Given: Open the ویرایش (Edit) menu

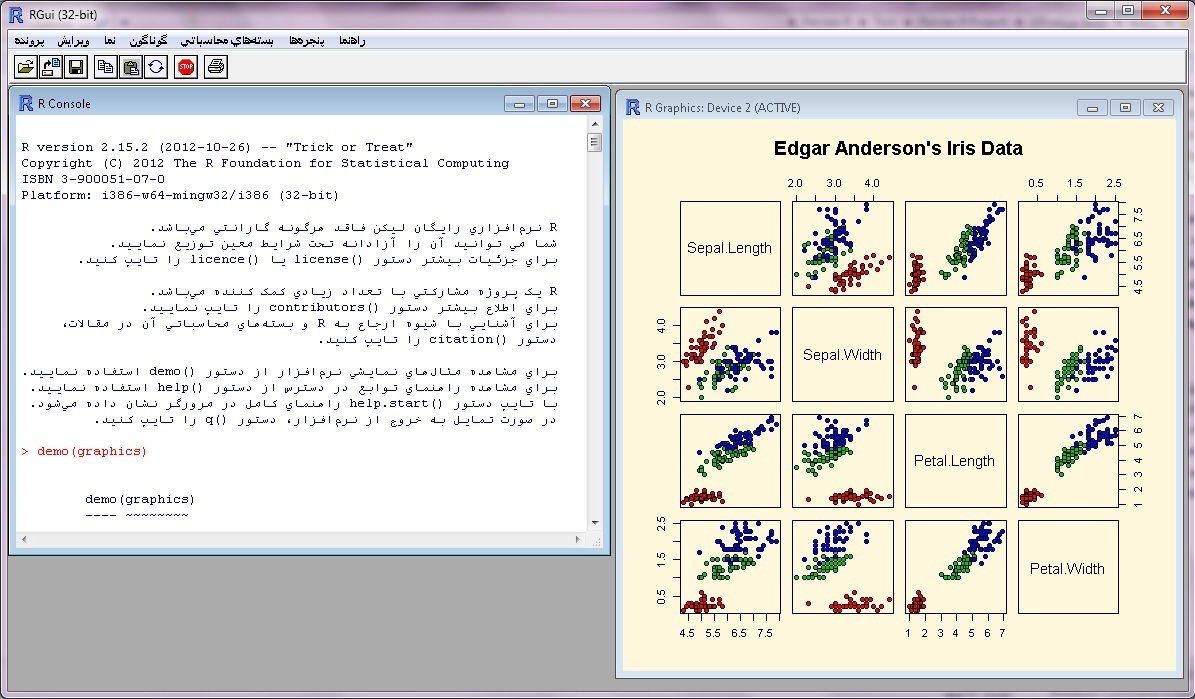Looking at the screenshot, I should coord(73,41).
